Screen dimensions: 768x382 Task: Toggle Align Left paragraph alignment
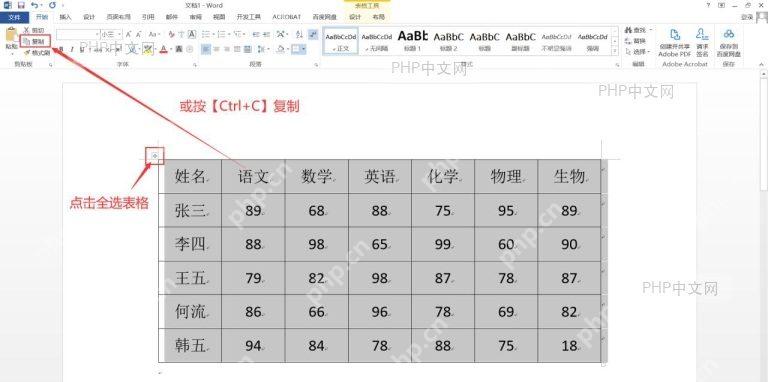tap(206, 49)
